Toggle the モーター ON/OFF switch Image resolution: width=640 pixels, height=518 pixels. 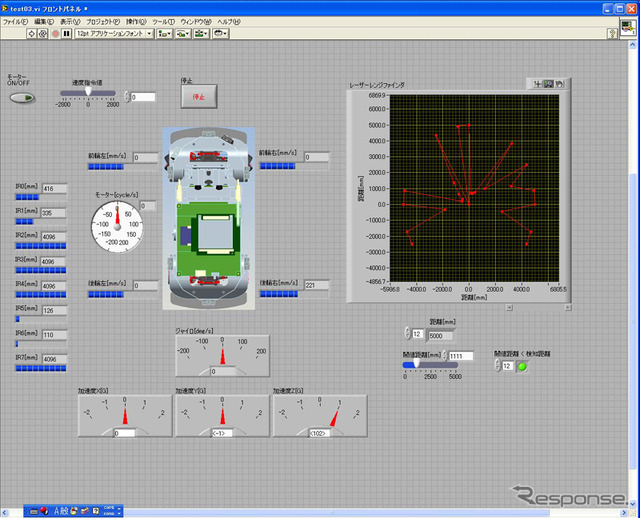coord(22,98)
